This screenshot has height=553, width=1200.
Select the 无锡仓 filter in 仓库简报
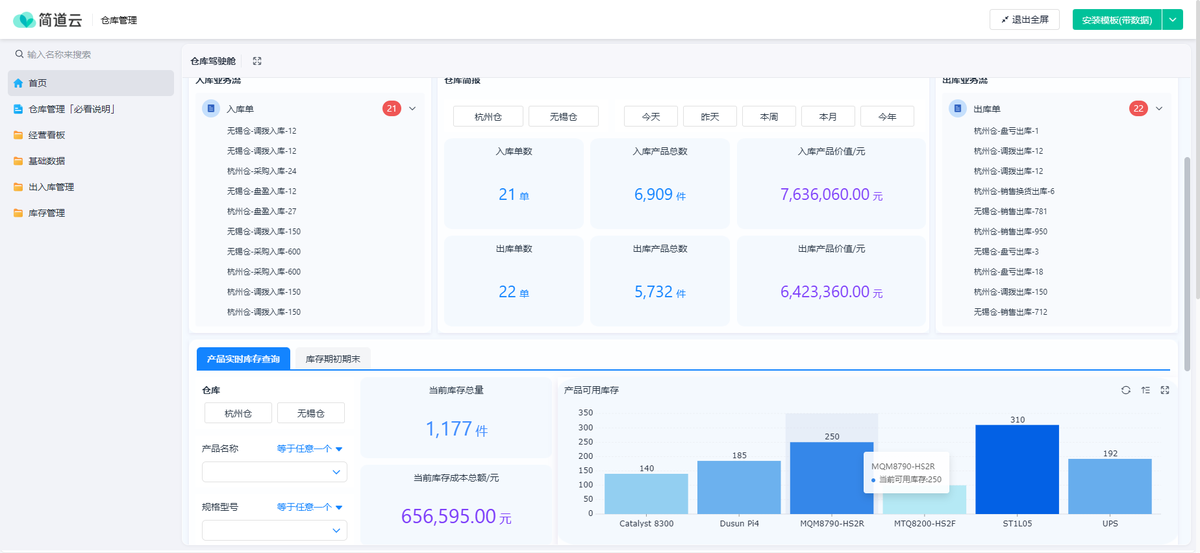coord(563,117)
